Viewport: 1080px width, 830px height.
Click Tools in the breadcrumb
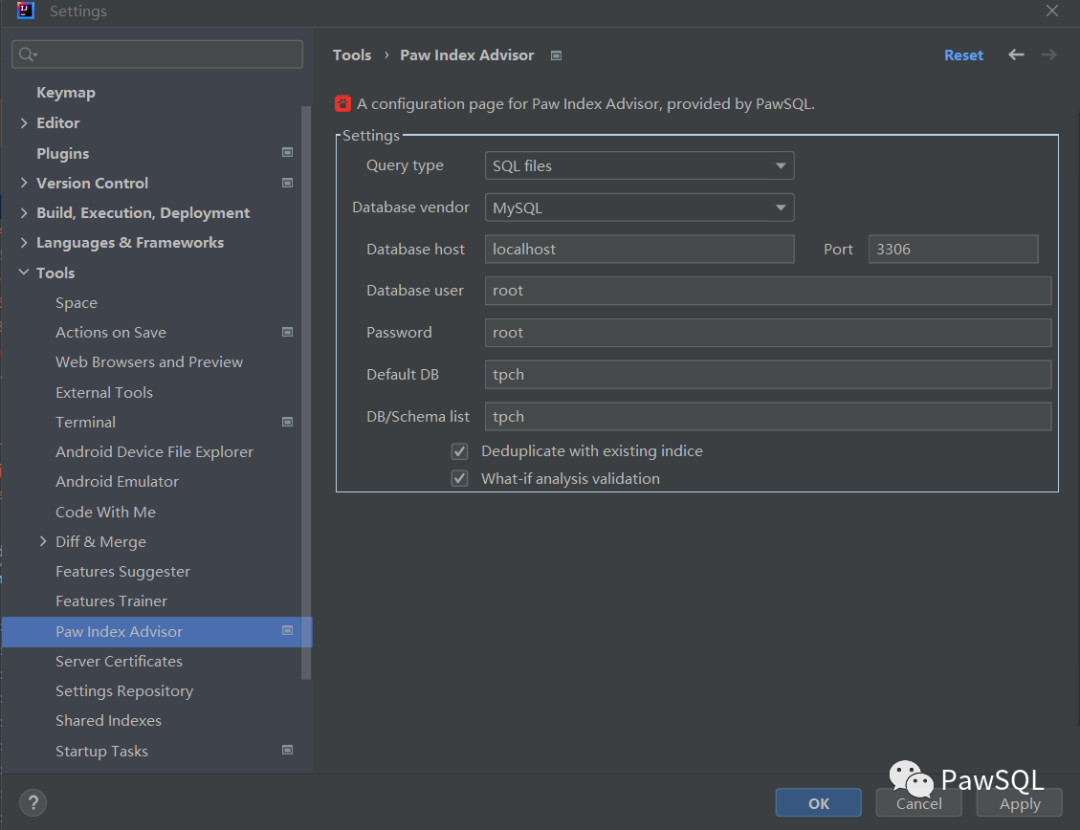[352, 55]
